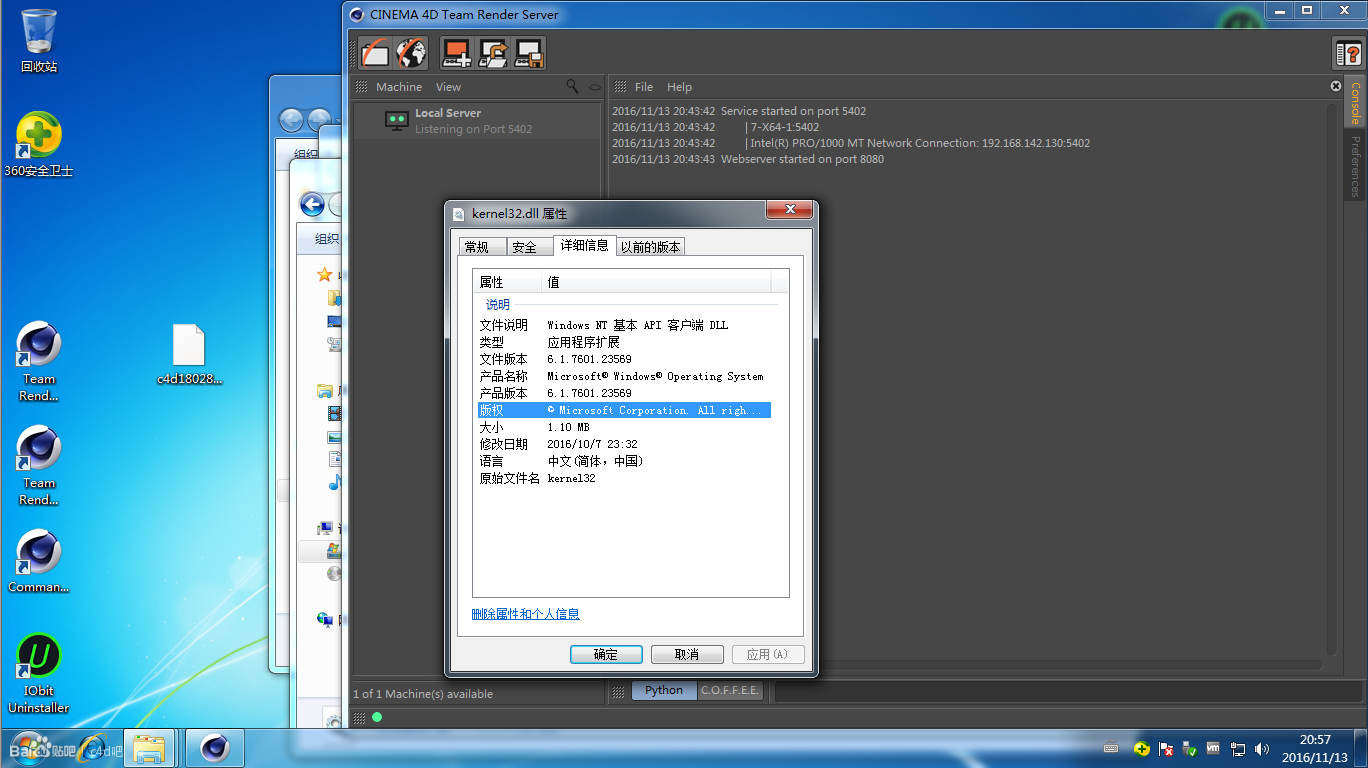The width and height of the screenshot is (1368, 768).
Task: Click the Favorites star in Explorer sidebar
Action: 324,274
